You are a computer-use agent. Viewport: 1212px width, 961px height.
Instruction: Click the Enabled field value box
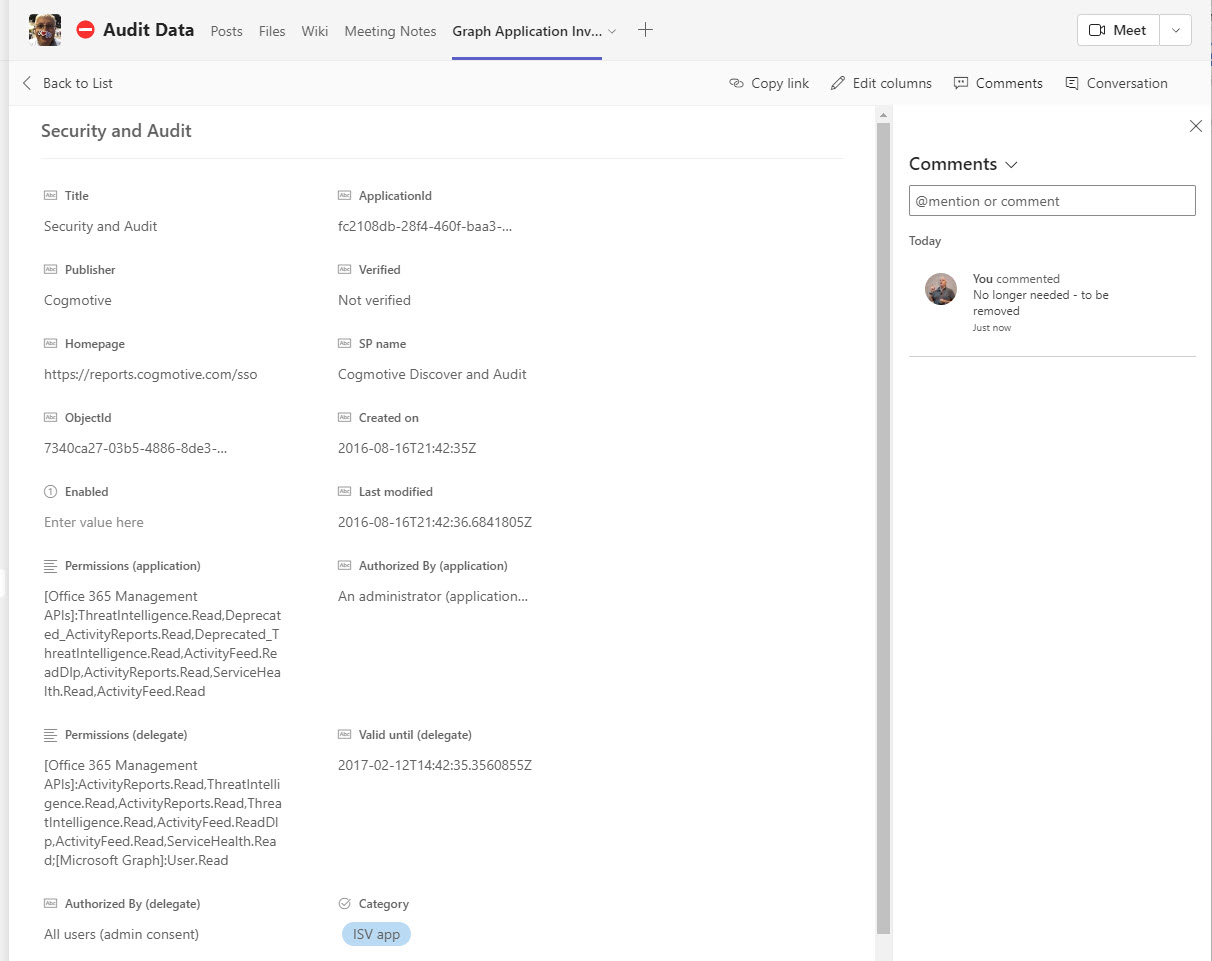[94, 522]
